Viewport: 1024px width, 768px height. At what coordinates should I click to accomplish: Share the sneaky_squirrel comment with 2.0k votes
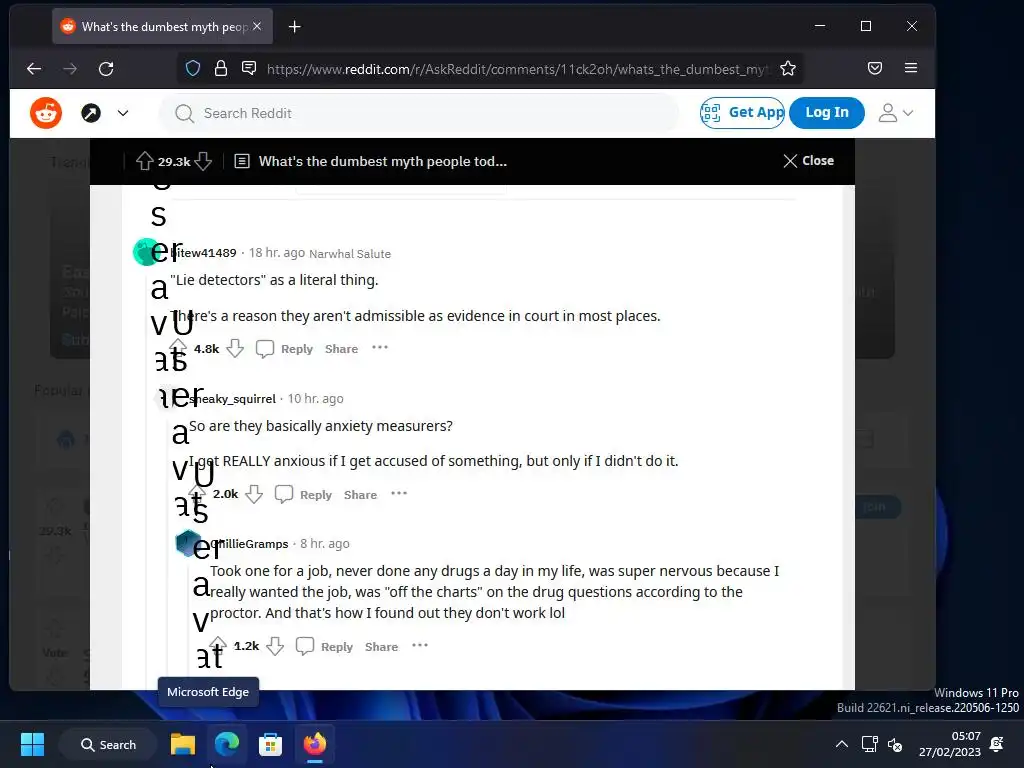[x=360, y=495]
